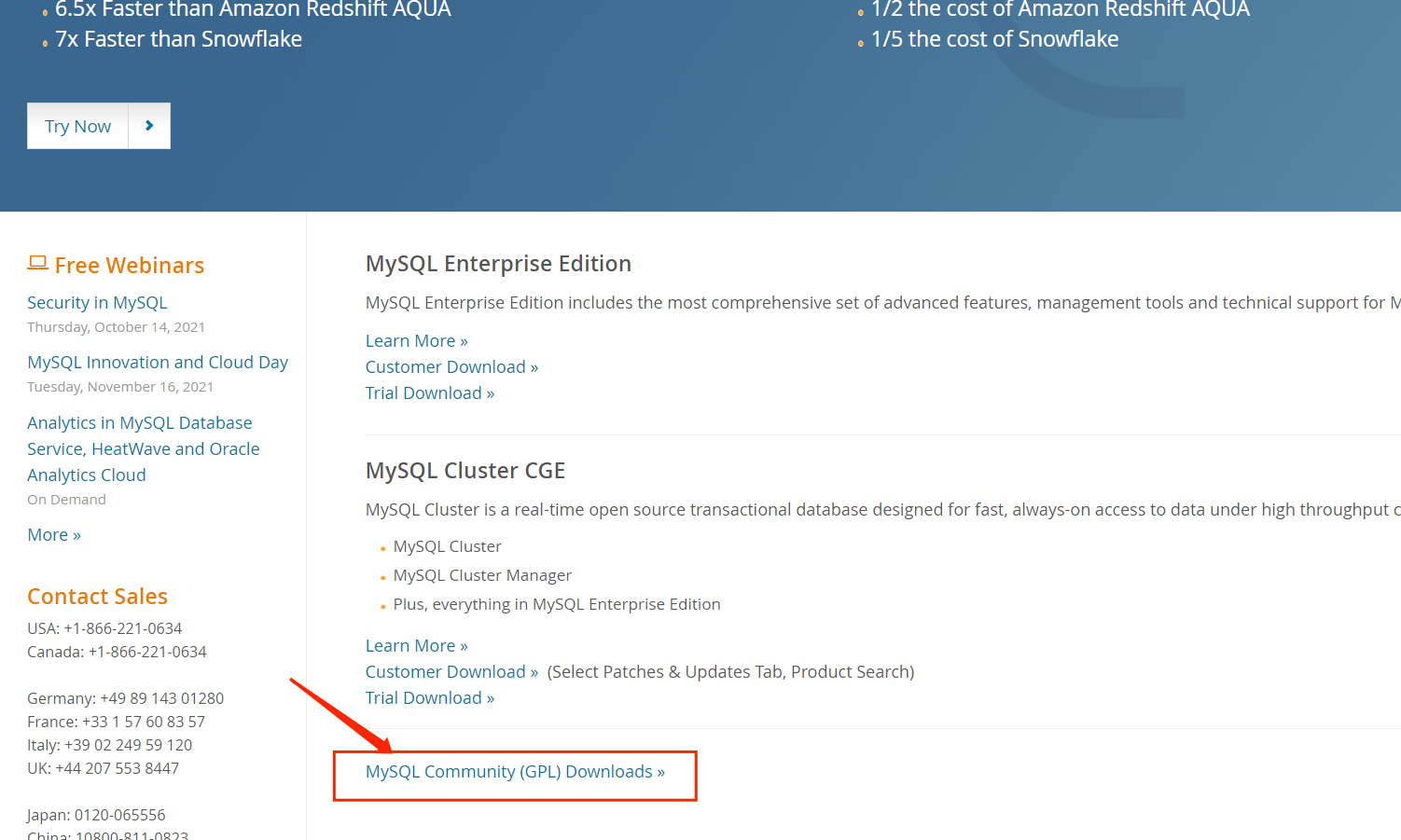Click the 'Plus, everything in MySQL Enterprise Edition' bullet

(557, 605)
